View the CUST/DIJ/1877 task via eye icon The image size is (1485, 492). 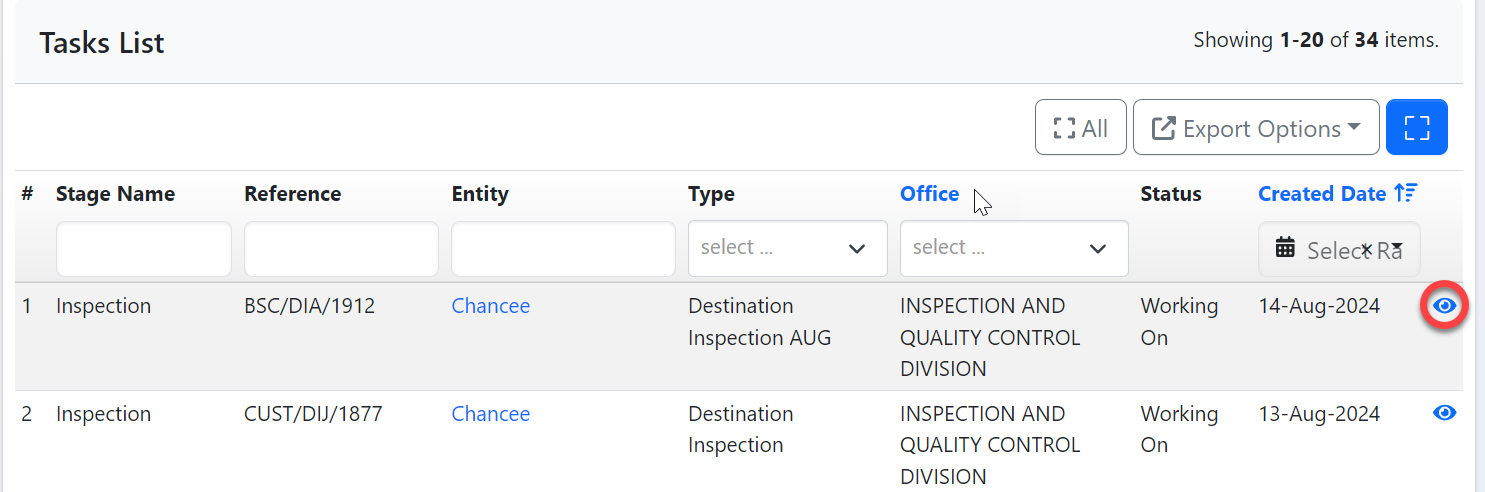click(1444, 413)
